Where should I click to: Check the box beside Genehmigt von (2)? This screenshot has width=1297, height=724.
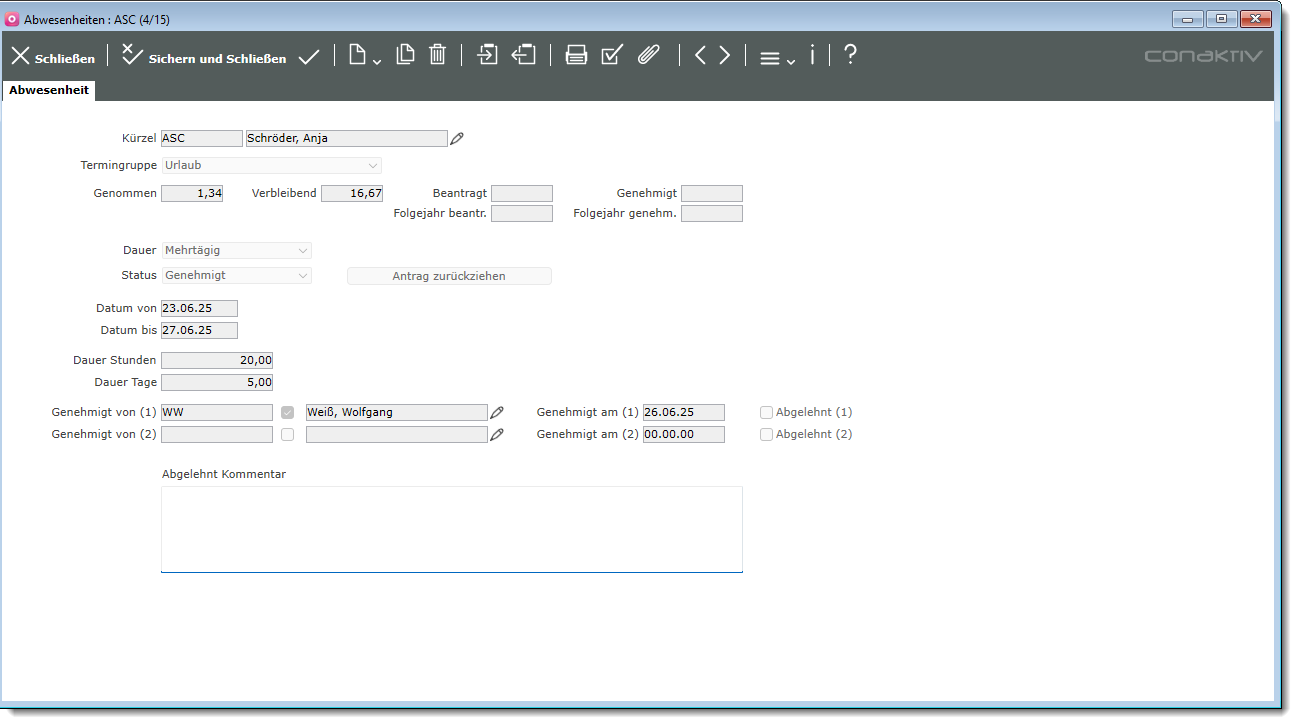(x=288, y=434)
